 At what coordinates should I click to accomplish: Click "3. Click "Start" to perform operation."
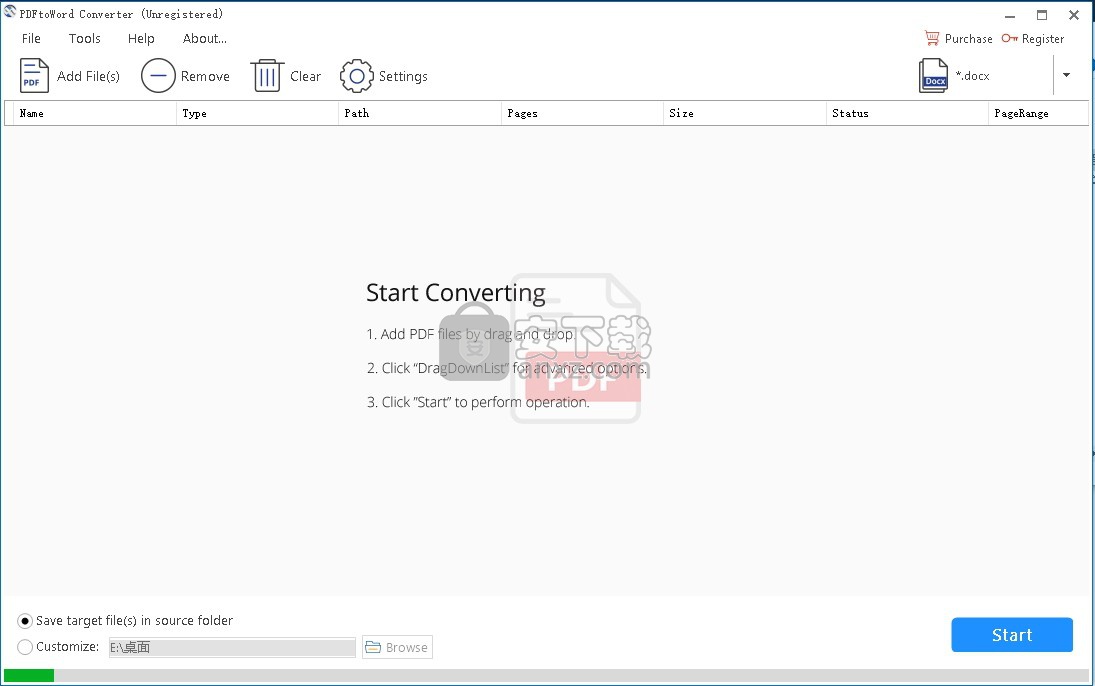[x=478, y=402]
